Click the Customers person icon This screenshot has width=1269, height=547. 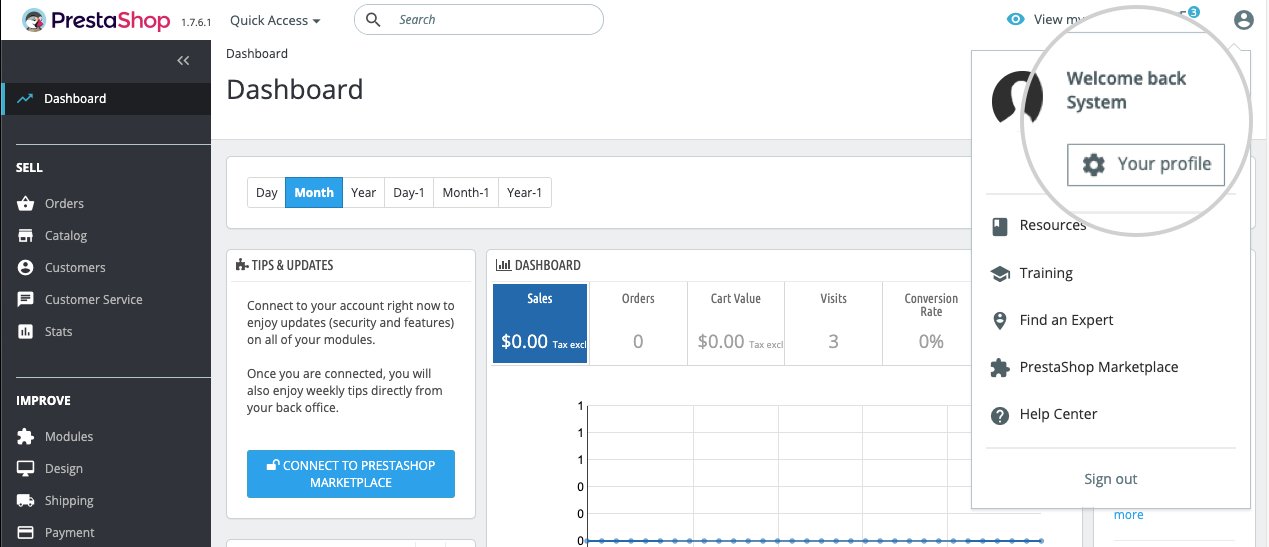(x=25, y=267)
